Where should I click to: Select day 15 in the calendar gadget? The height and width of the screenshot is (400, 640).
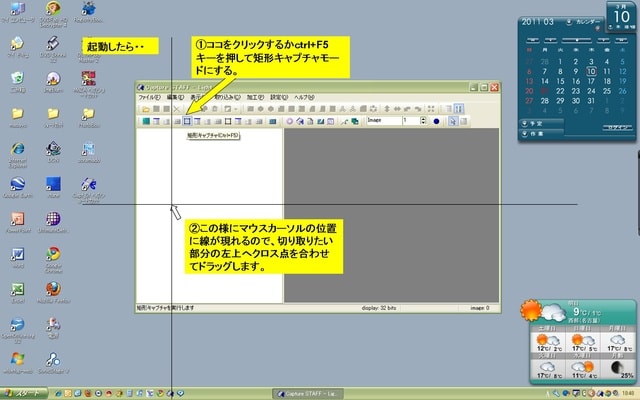pyautogui.click(x=560, y=81)
